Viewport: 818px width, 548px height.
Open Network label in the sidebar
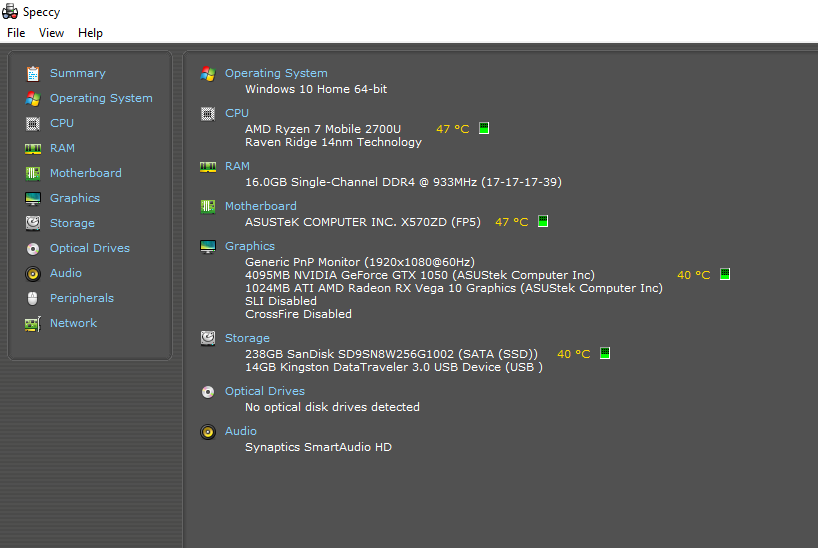(74, 323)
